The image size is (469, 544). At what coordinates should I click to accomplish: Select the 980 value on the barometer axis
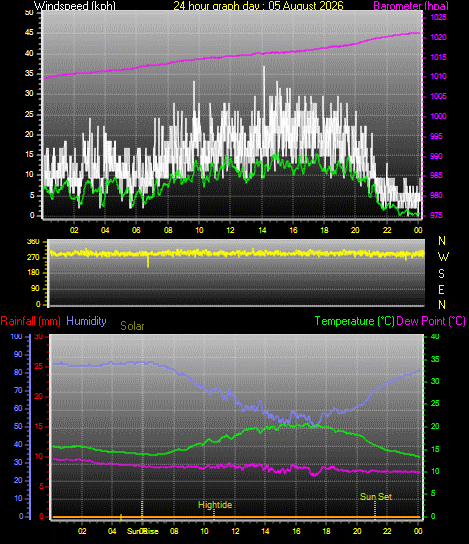[x=436, y=195]
